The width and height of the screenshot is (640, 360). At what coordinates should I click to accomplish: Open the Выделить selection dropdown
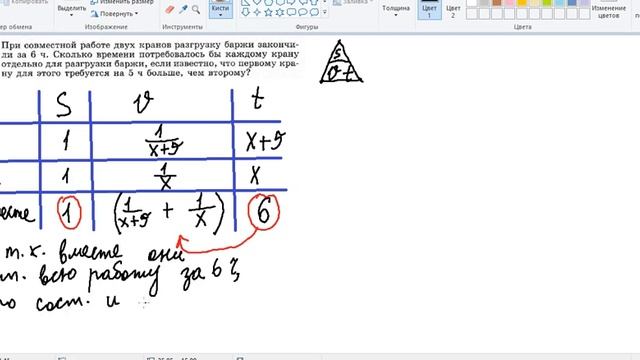pyautogui.click(x=71, y=10)
